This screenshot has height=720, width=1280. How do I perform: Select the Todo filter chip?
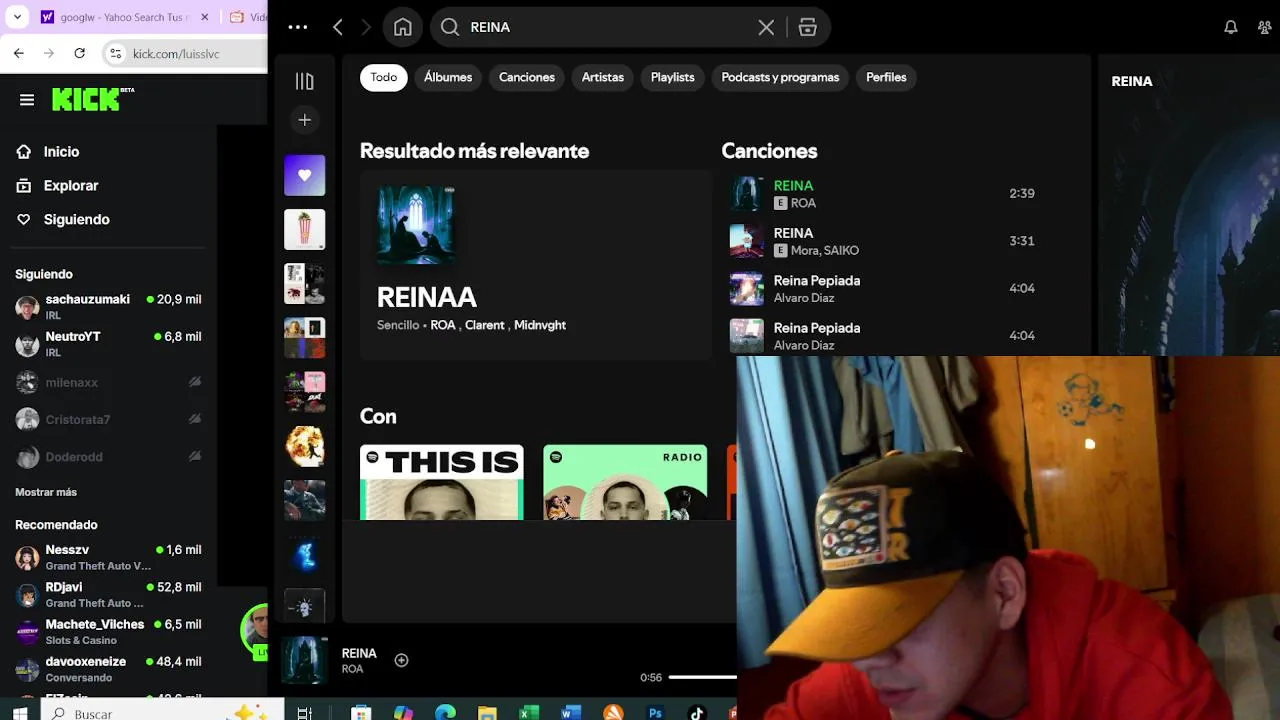coord(384,77)
